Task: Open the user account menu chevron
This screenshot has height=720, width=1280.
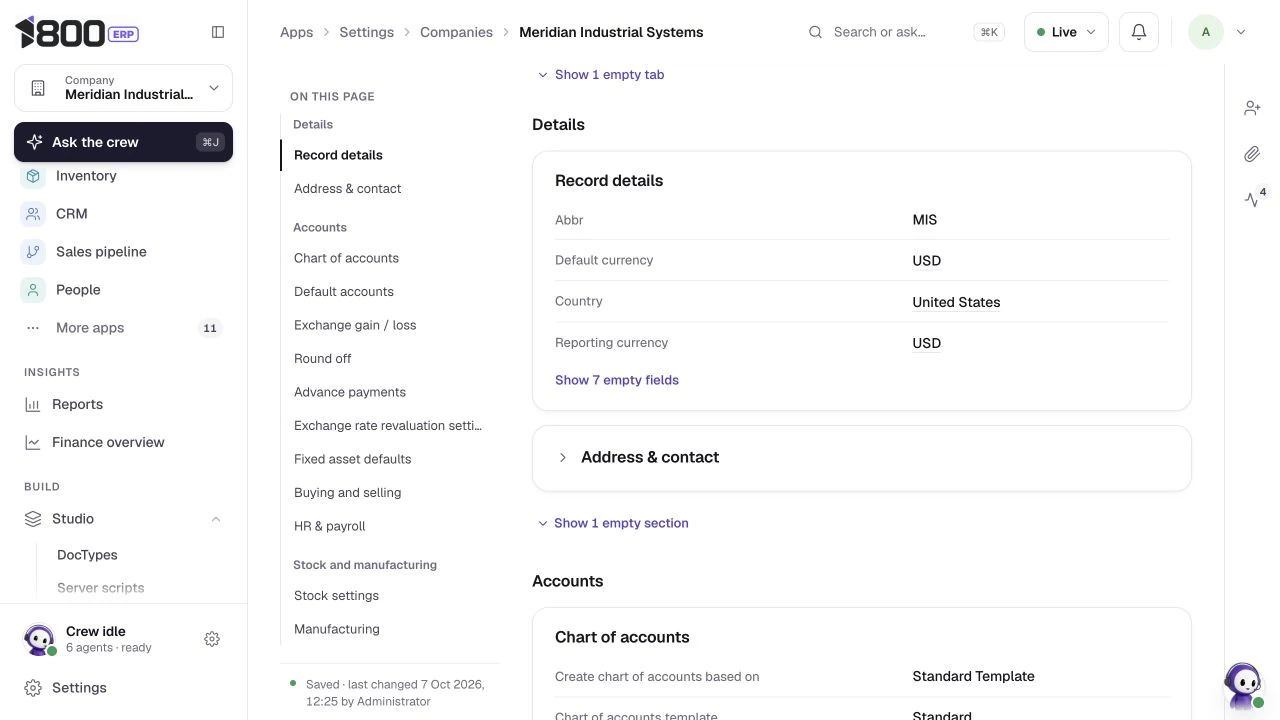Action: pos(1241,32)
